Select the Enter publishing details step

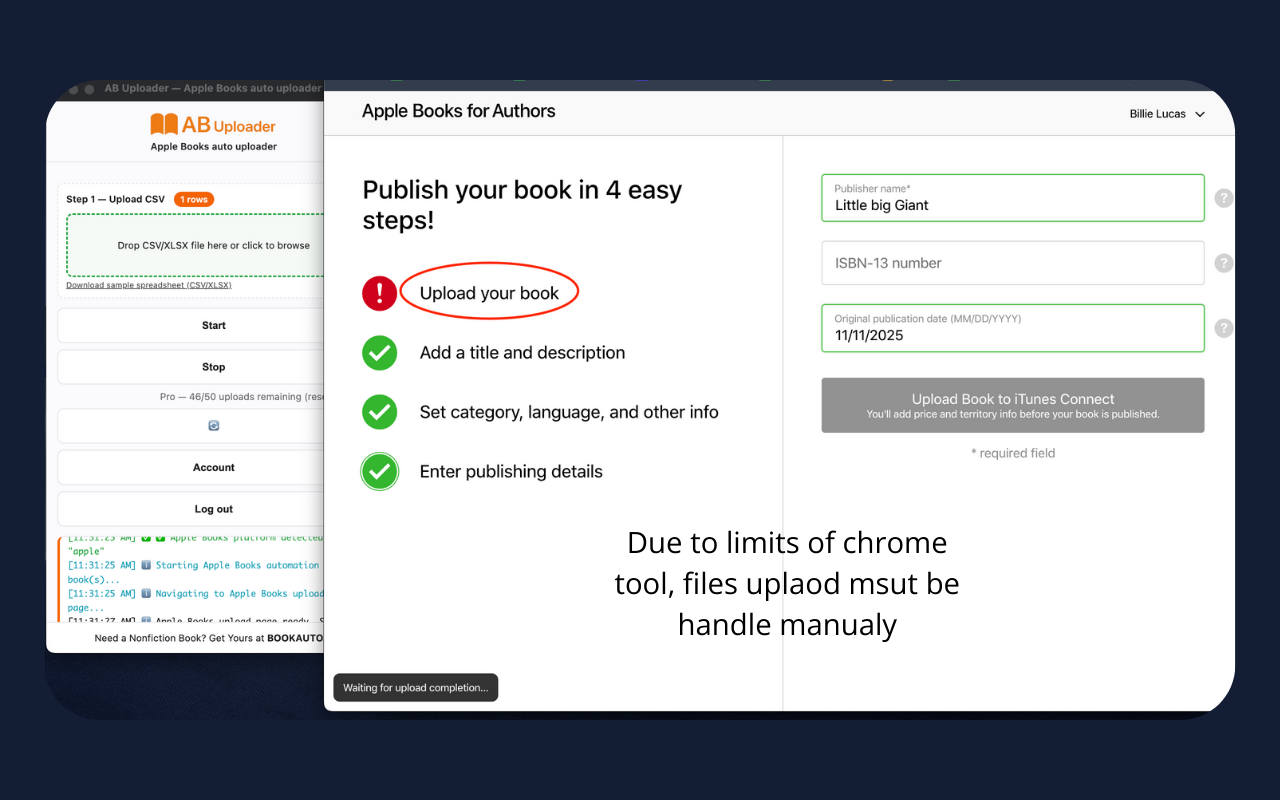click(x=511, y=471)
